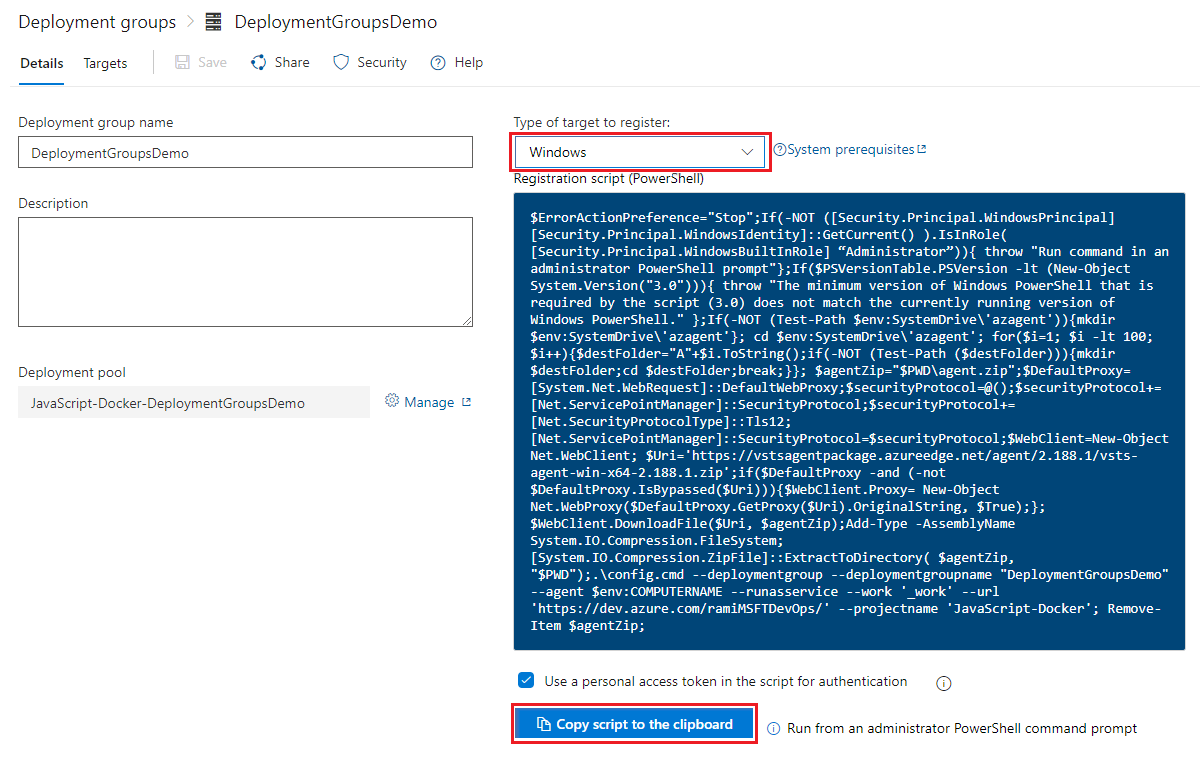Open the Type of target to register dropdown
This screenshot has width=1200, height=759.
coord(640,151)
